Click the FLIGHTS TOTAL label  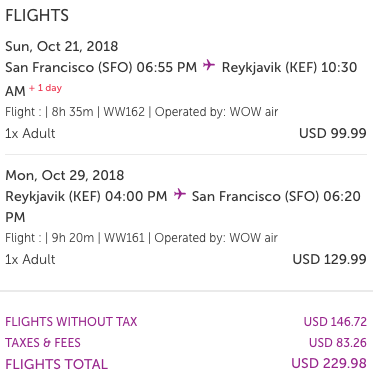[57, 364]
